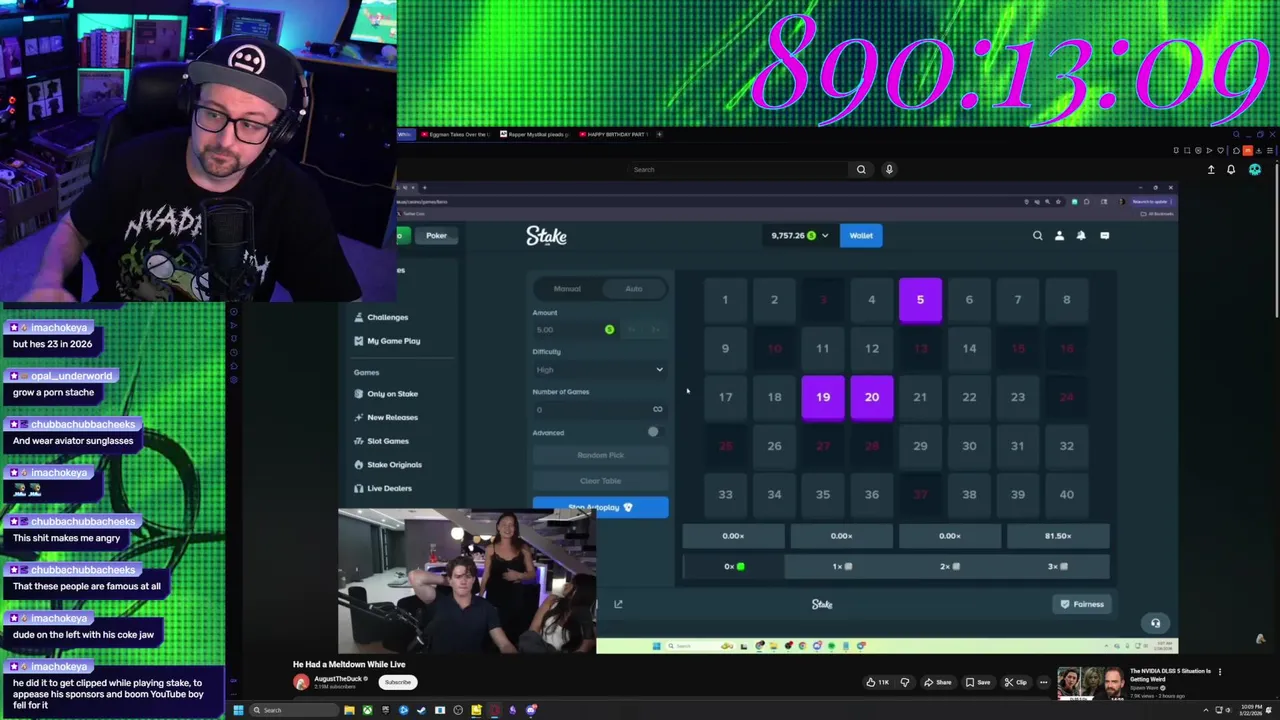The width and height of the screenshot is (1280, 720).
Task: Click the YouTube Search input field
Action: point(738,169)
